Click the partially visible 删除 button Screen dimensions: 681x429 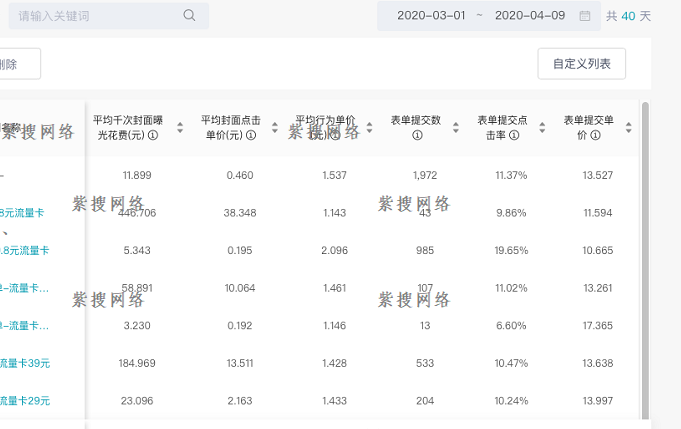(x=14, y=64)
